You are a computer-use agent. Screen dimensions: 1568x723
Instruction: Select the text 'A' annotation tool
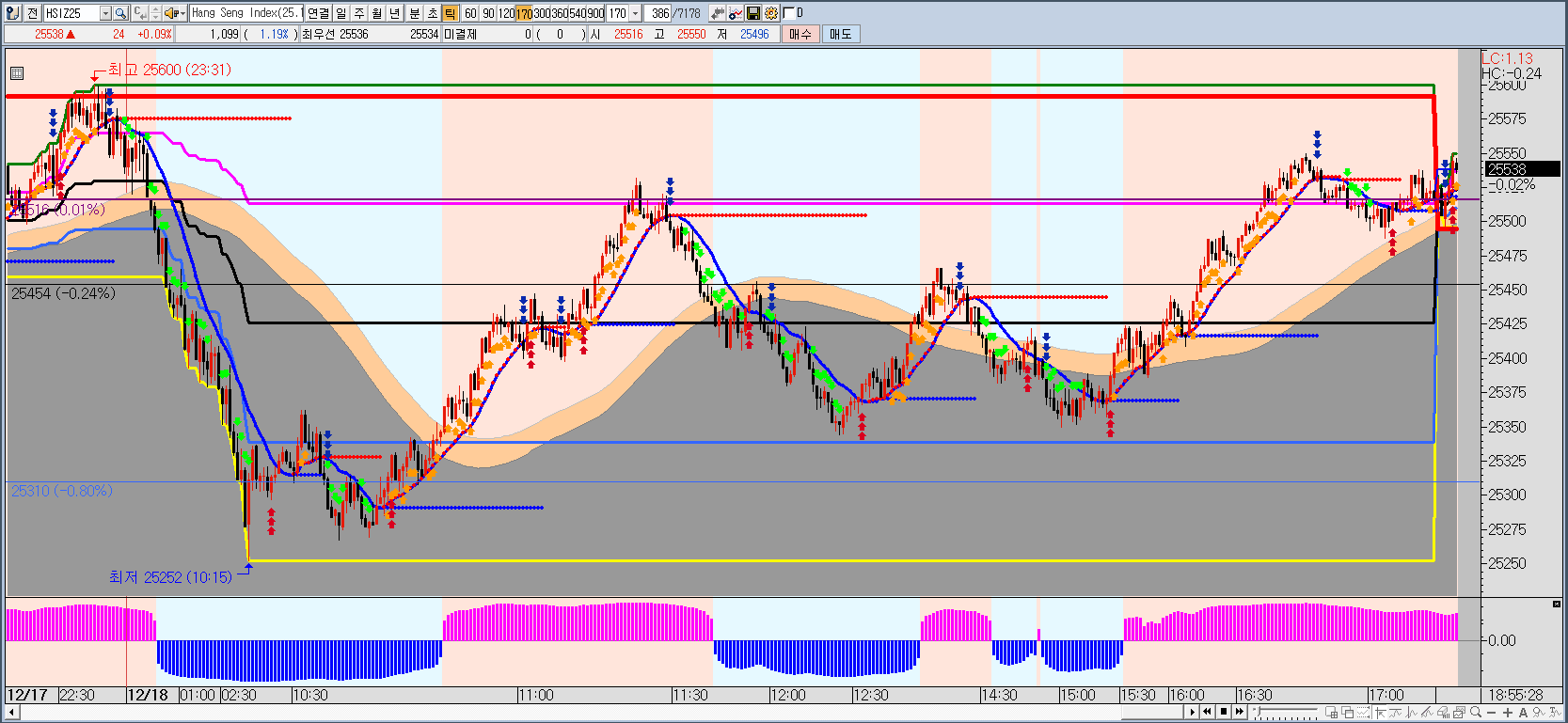pos(1523,713)
